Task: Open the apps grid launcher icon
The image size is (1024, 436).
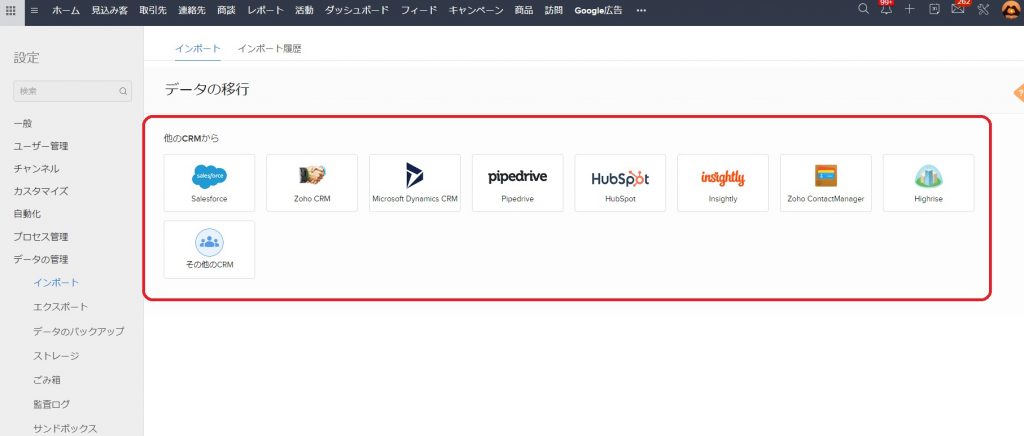Action: point(10,10)
